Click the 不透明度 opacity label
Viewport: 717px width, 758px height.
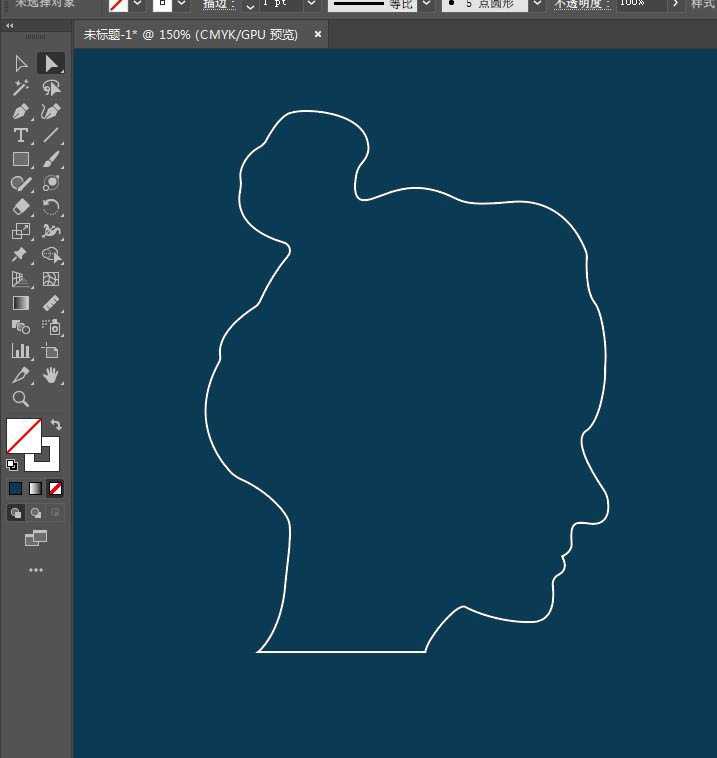click(580, 5)
